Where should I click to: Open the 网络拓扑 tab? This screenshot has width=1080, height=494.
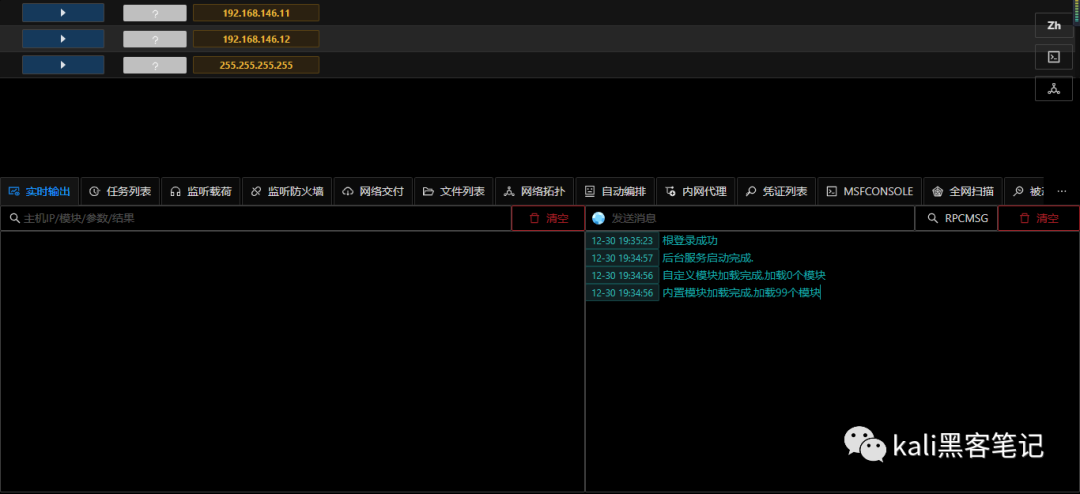click(534, 192)
